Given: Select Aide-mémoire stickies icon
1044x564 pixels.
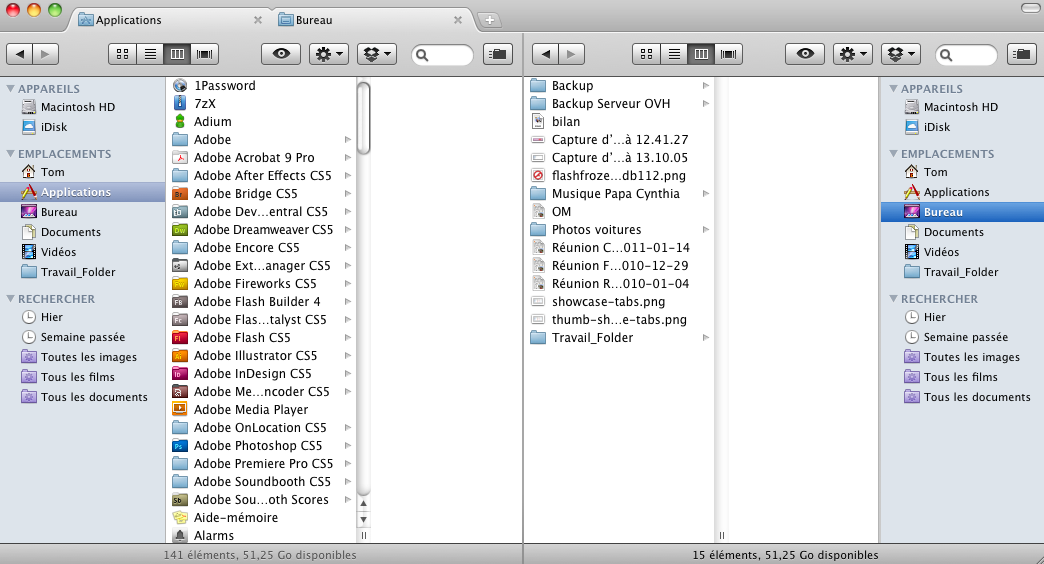Looking at the screenshot, I should tap(180, 517).
